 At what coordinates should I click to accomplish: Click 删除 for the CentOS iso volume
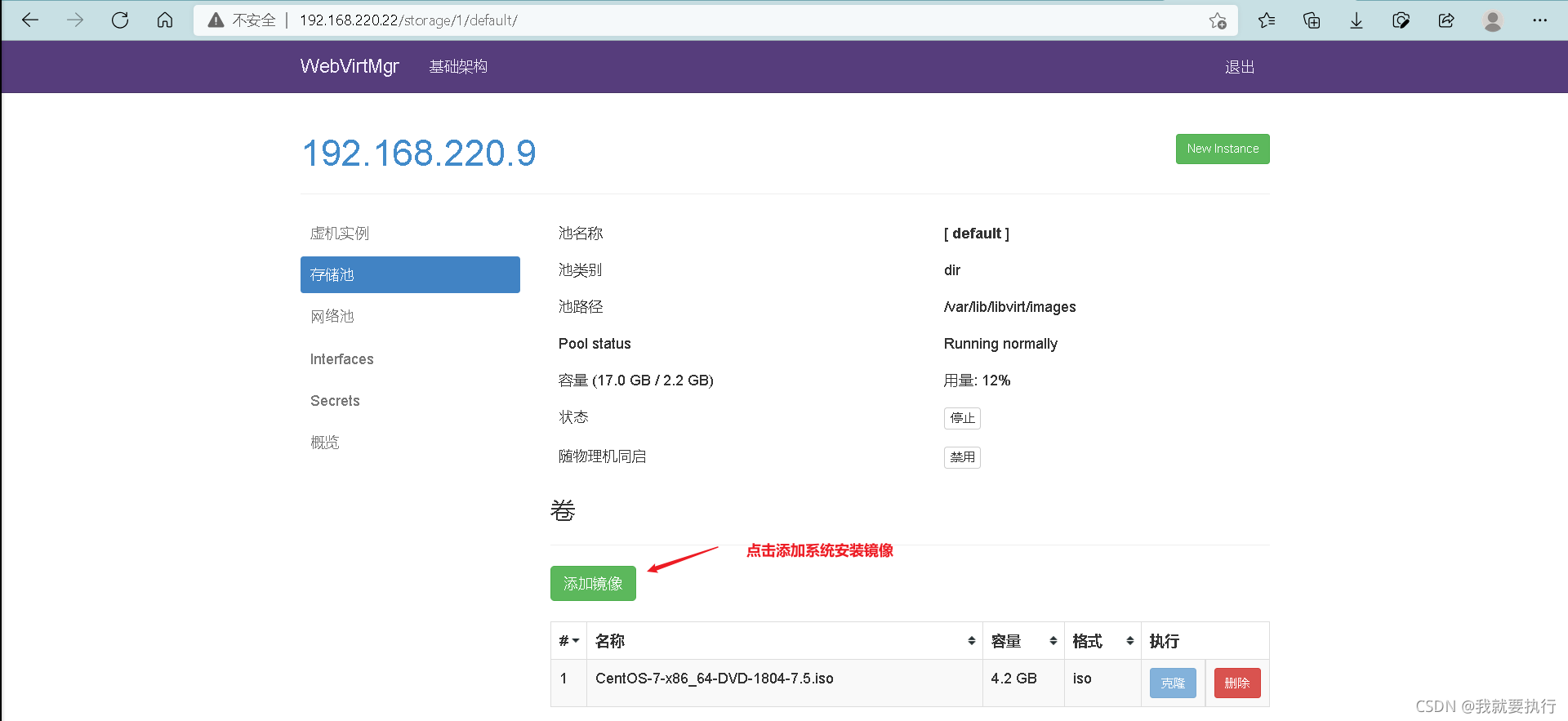(x=1237, y=683)
